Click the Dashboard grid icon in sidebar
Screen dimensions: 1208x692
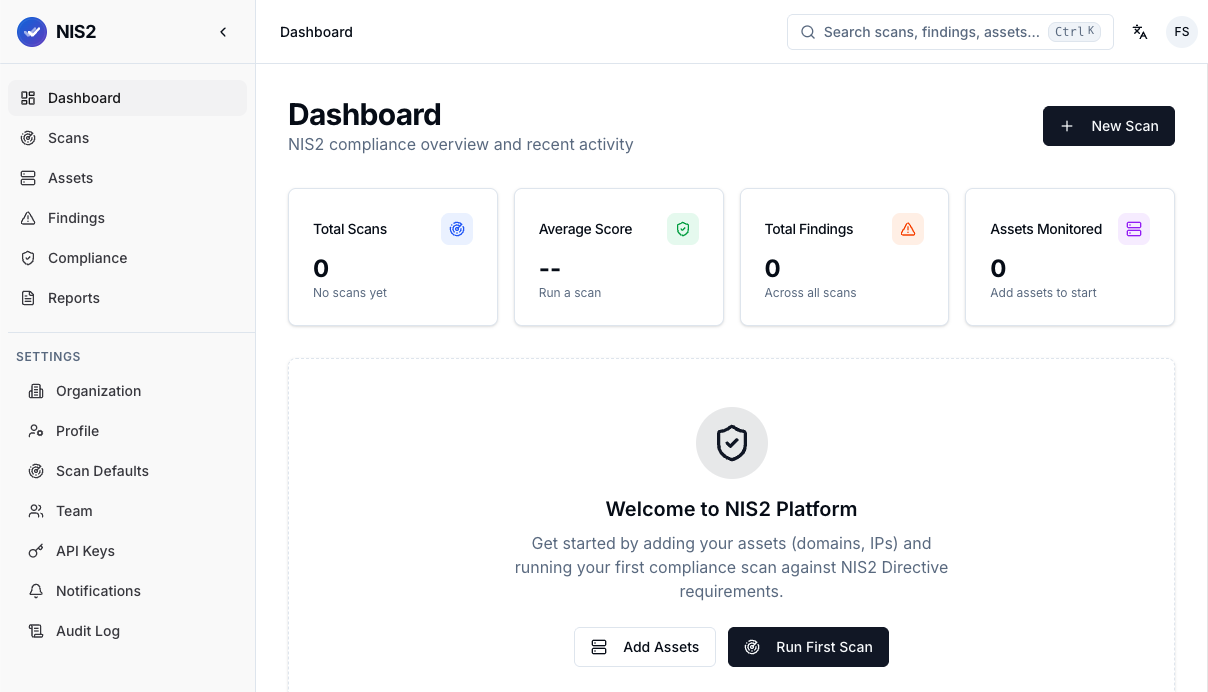(28, 98)
